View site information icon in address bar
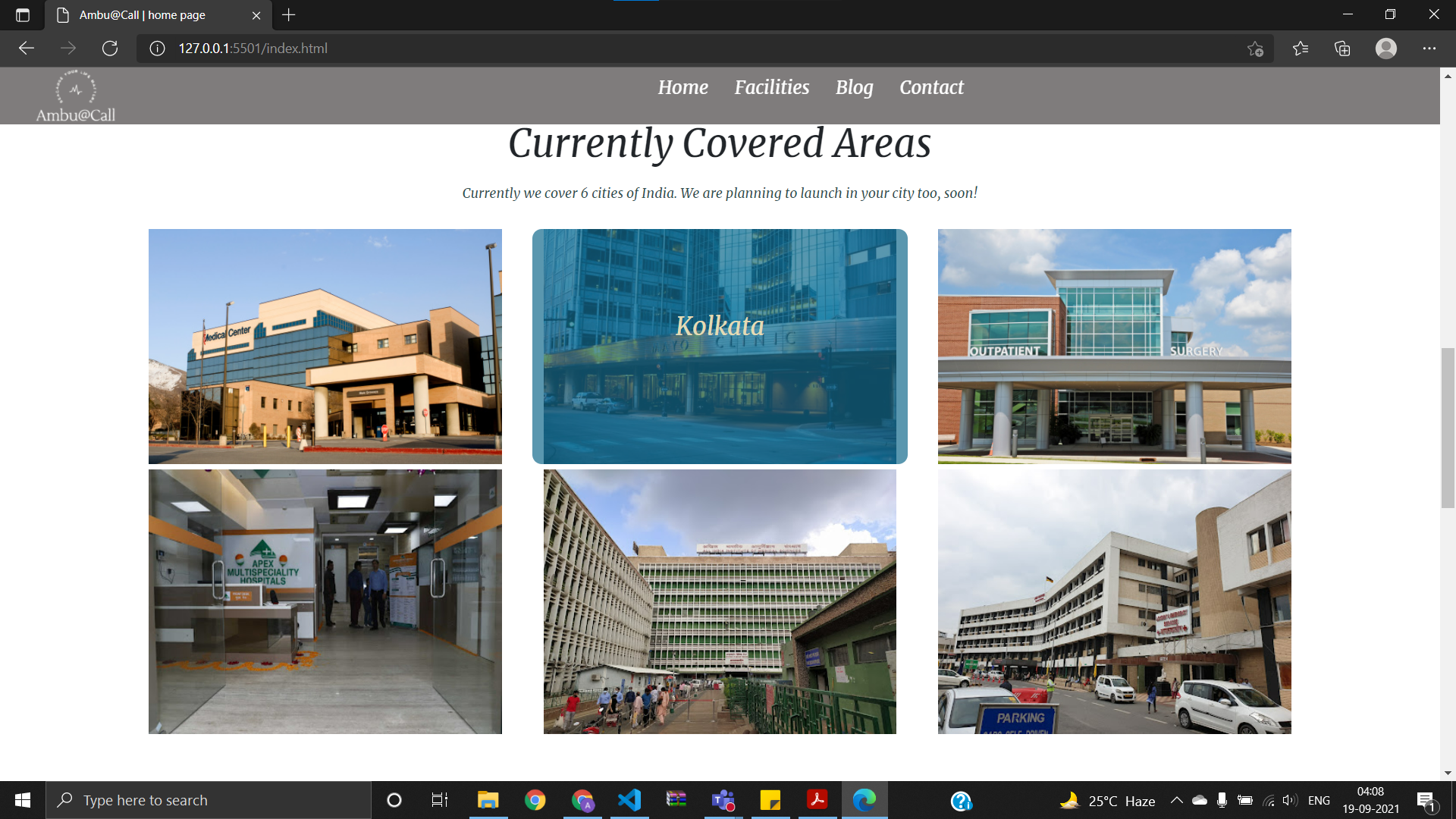The height and width of the screenshot is (819, 1456). coord(157,49)
